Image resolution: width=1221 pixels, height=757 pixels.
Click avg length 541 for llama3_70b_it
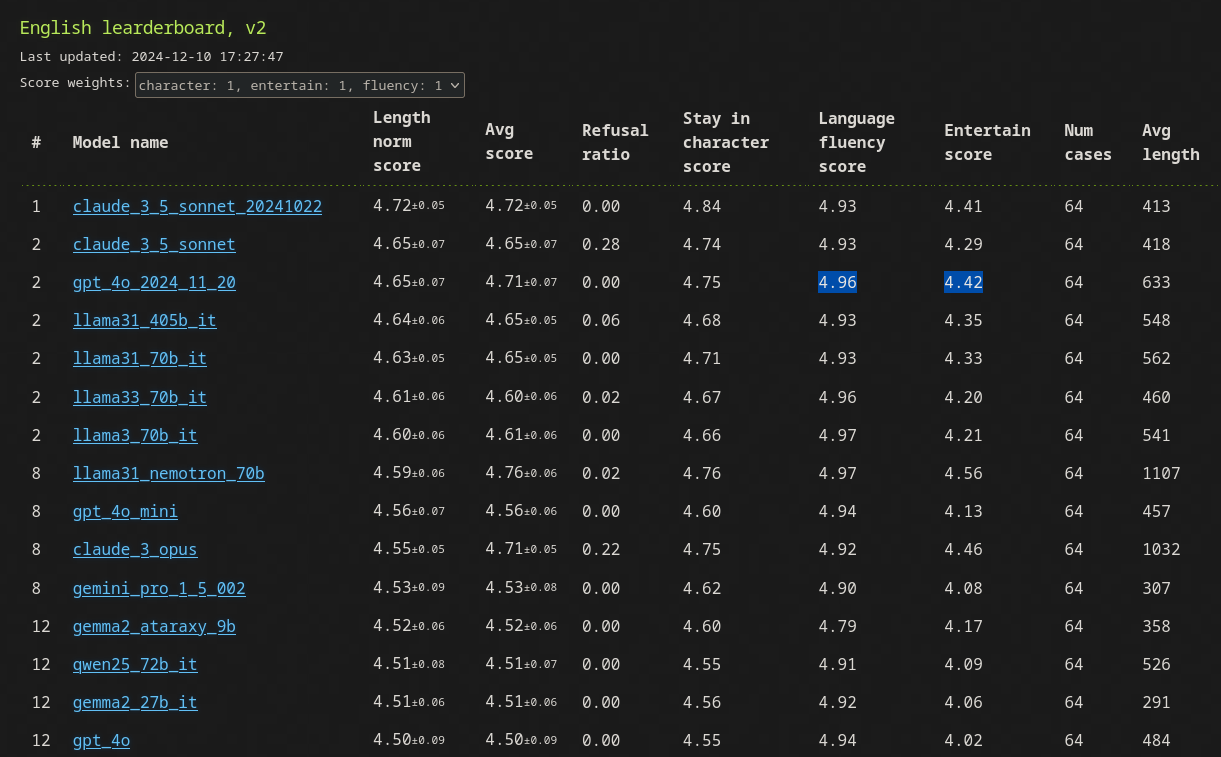(x=1156, y=435)
